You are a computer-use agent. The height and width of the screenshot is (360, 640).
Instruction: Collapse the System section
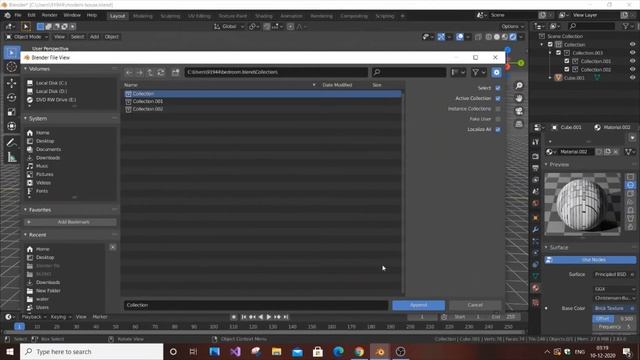tap(26, 118)
